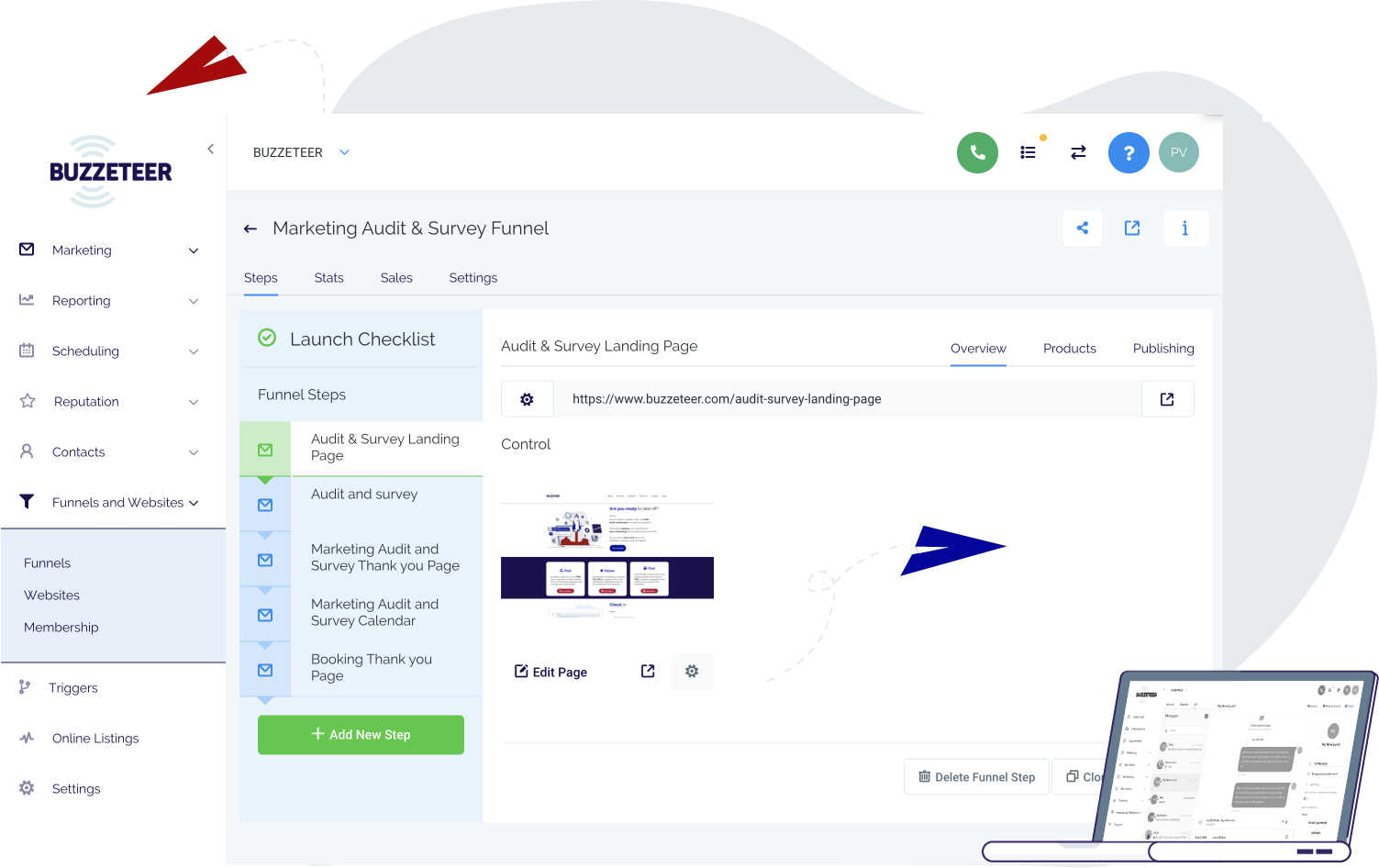Open funnel preview in new window icon

pos(1132,228)
